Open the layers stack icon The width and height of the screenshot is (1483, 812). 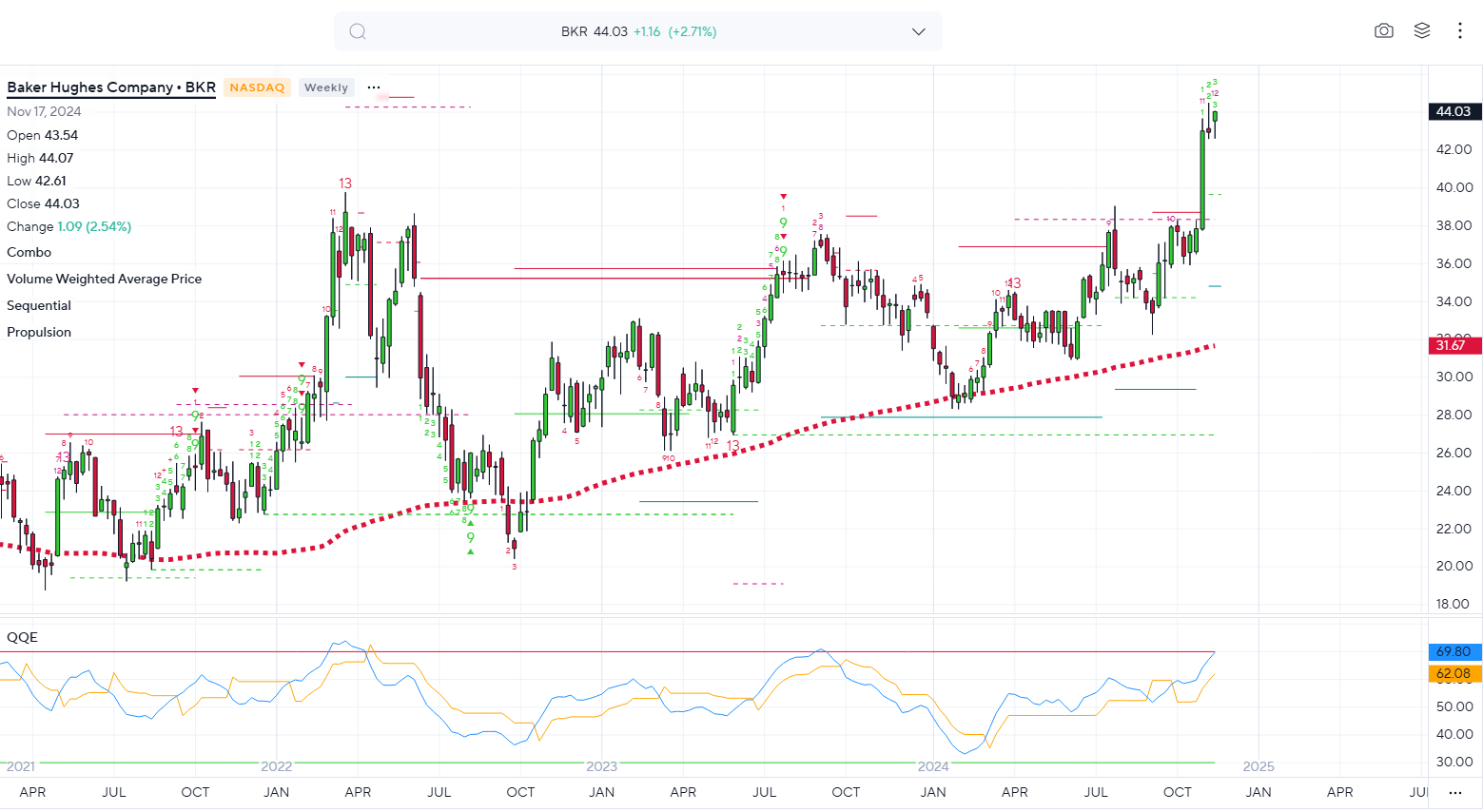click(x=1422, y=31)
